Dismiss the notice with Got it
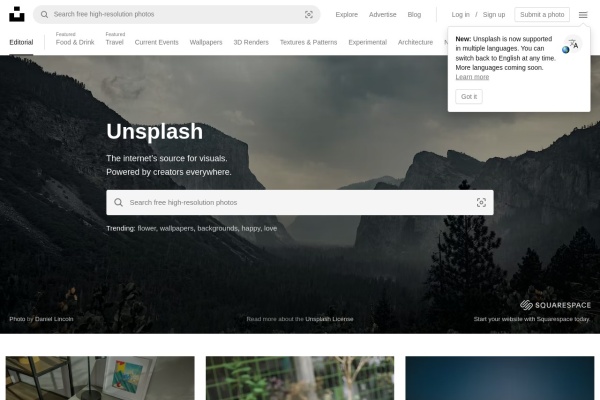Viewport: 600px width, 400px height. pos(469,96)
